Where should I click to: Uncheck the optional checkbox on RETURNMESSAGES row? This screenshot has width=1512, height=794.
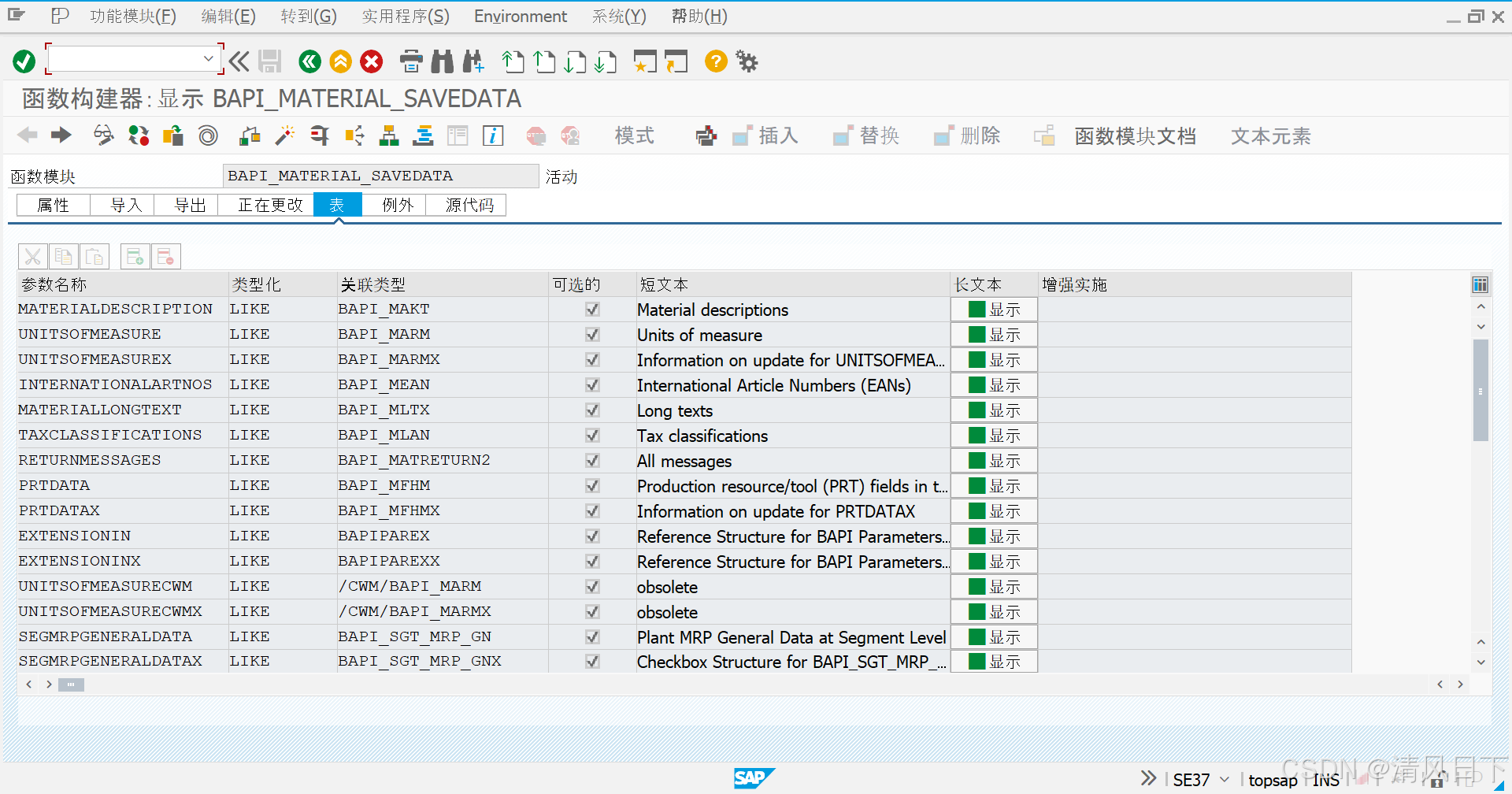[591, 461]
